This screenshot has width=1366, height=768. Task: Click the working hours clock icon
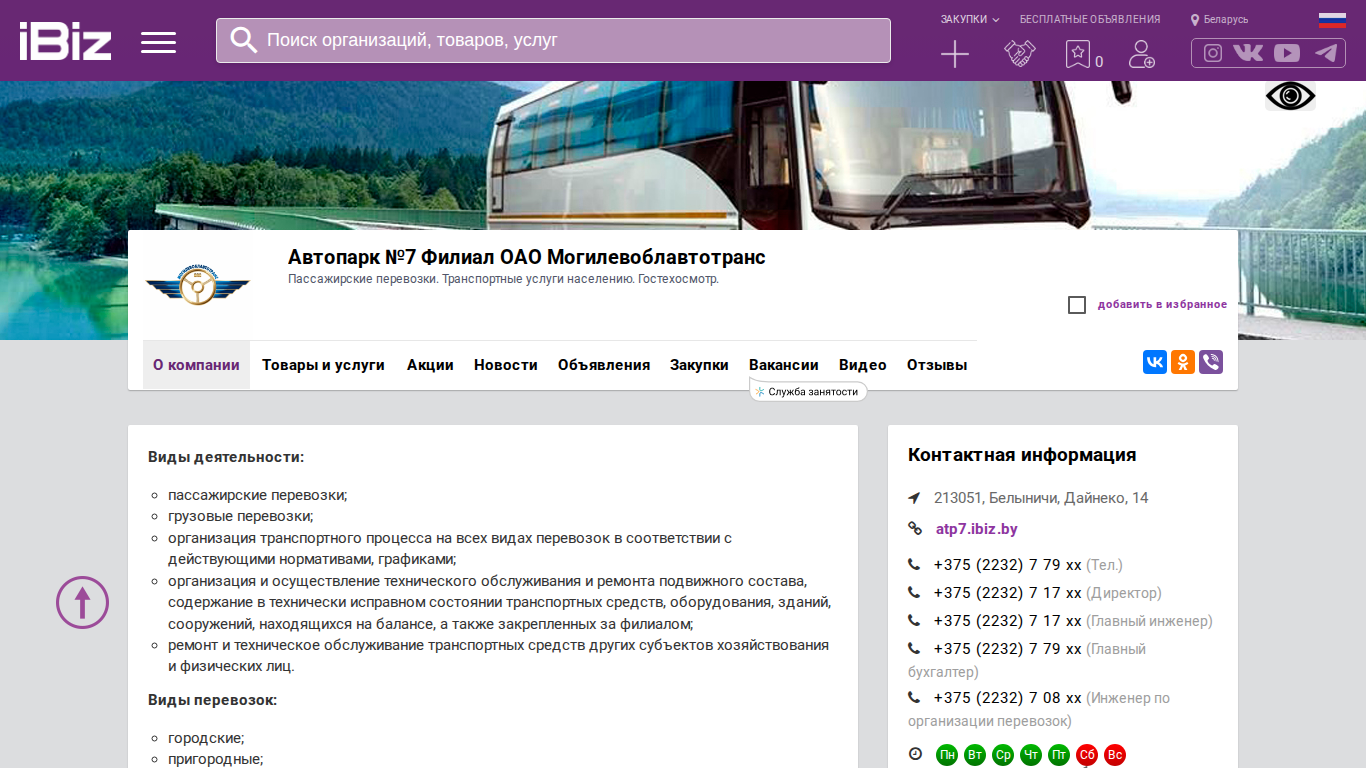(x=915, y=754)
